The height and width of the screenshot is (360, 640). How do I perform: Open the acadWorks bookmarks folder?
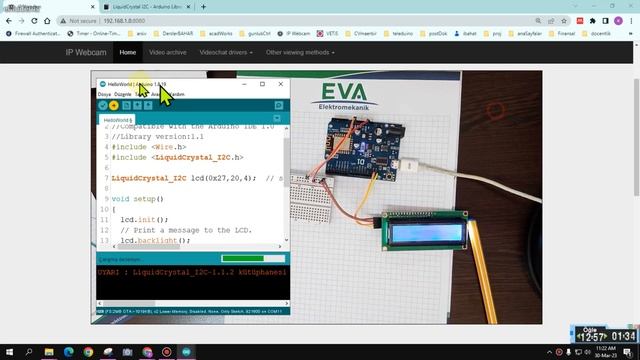(216, 33)
